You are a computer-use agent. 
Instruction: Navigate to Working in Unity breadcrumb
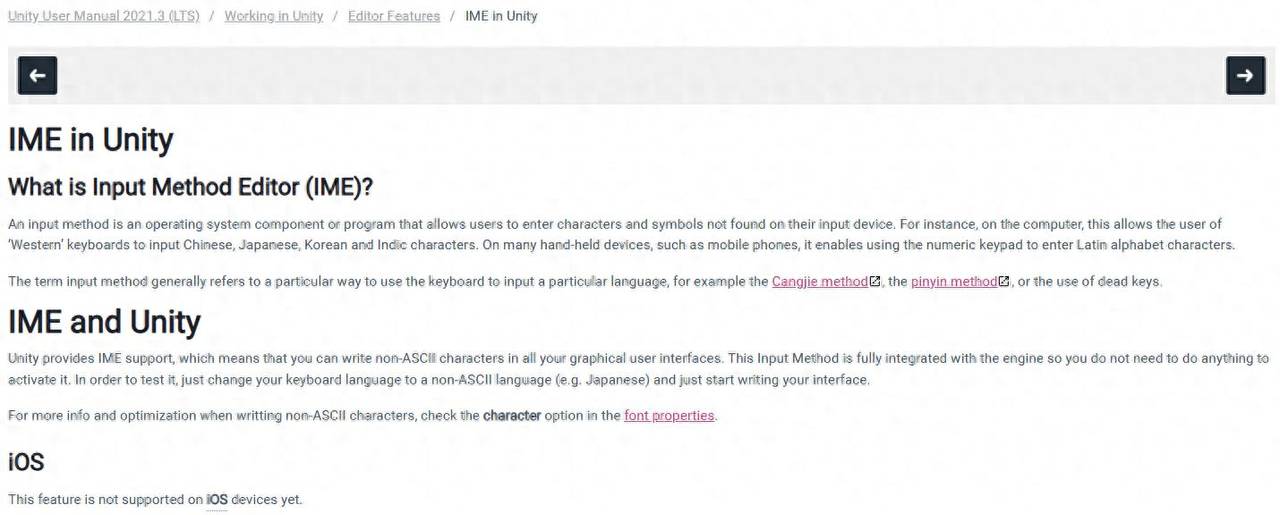273,16
